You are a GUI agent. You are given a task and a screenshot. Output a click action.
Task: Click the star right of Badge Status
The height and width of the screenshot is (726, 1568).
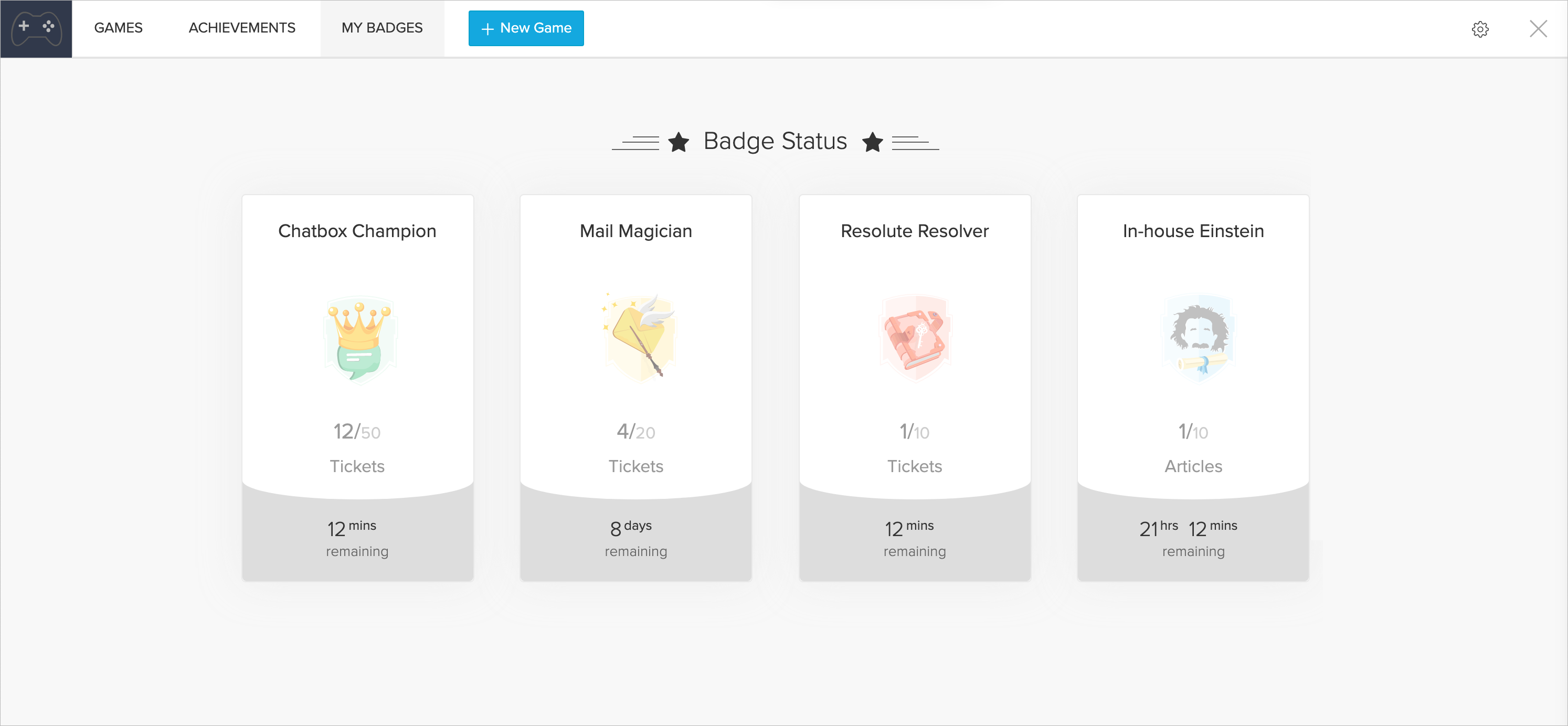872,142
